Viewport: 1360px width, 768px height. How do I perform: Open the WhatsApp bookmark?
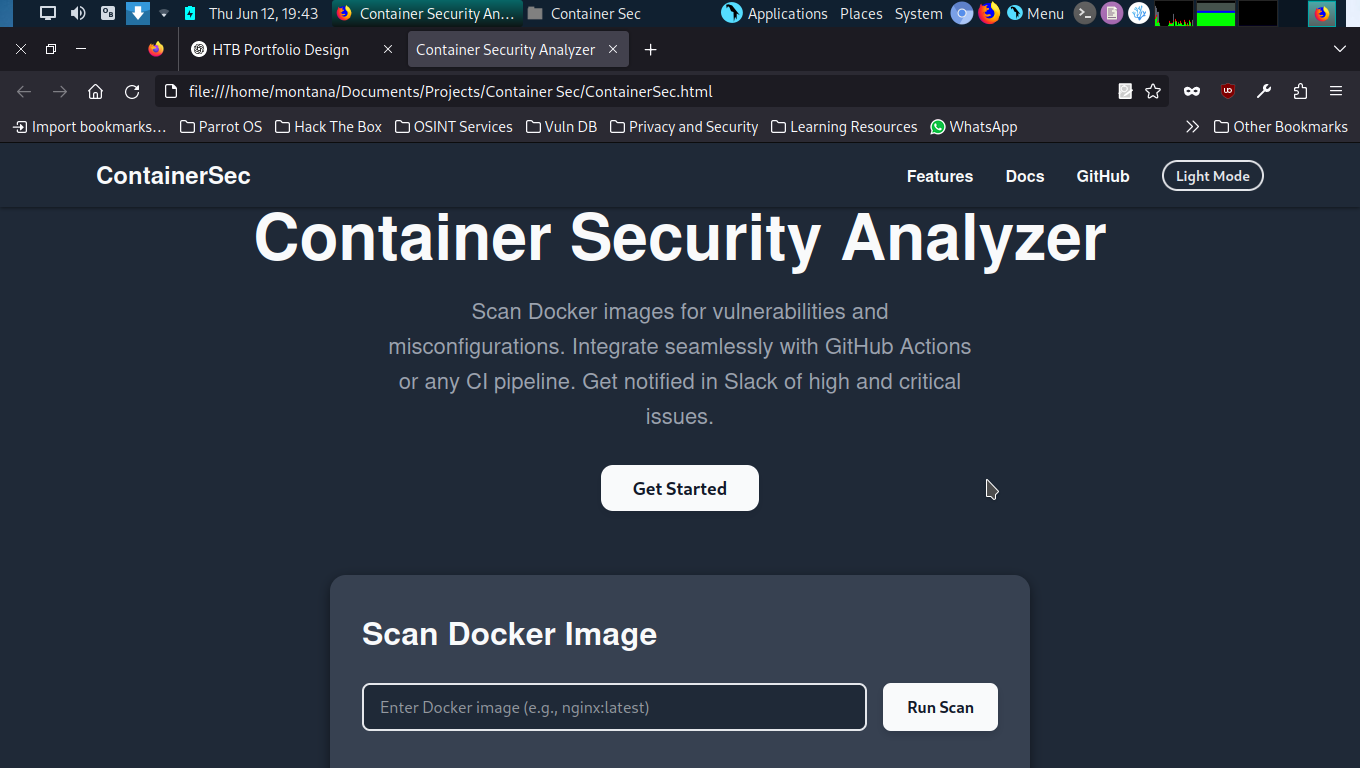tap(973, 127)
